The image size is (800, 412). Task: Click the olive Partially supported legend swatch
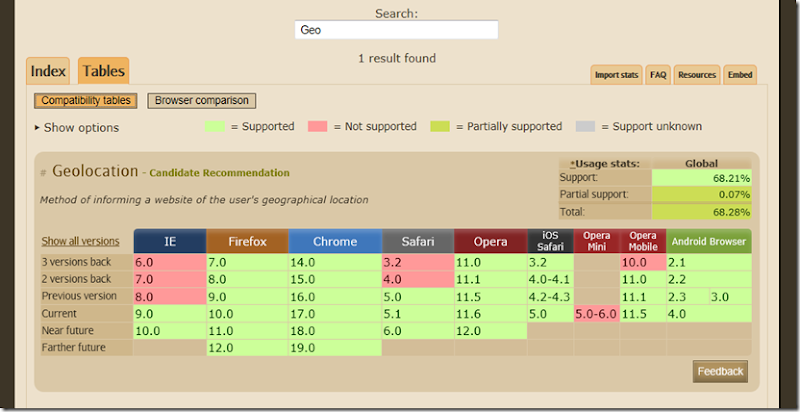tap(440, 126)
